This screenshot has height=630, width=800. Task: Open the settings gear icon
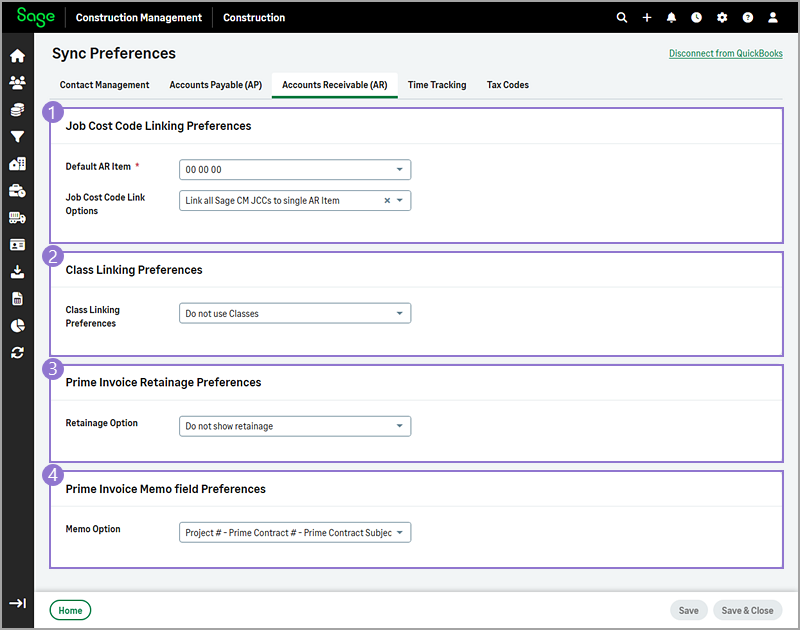pos(722,18)
